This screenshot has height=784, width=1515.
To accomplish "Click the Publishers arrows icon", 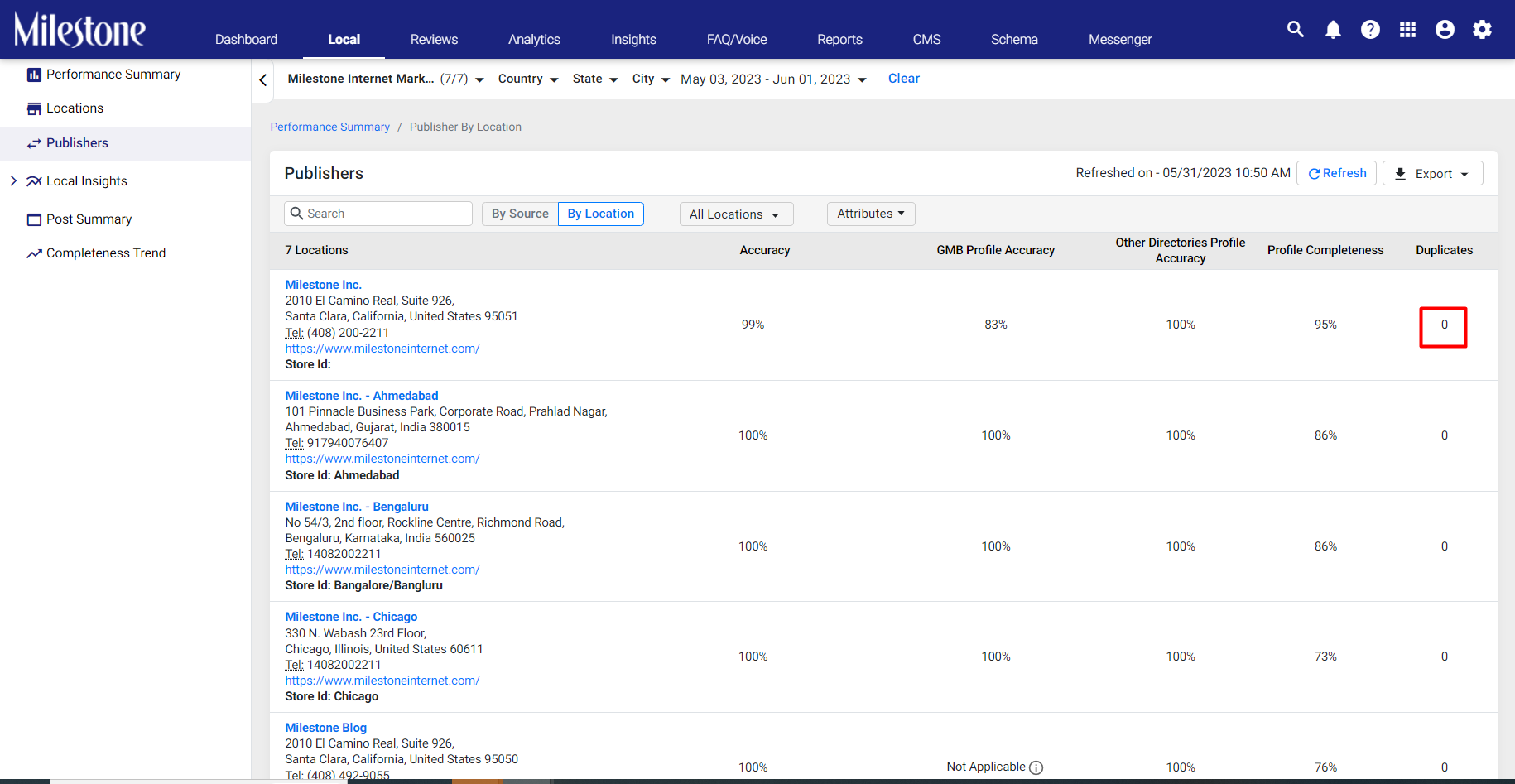I will [x=34, y=143].
